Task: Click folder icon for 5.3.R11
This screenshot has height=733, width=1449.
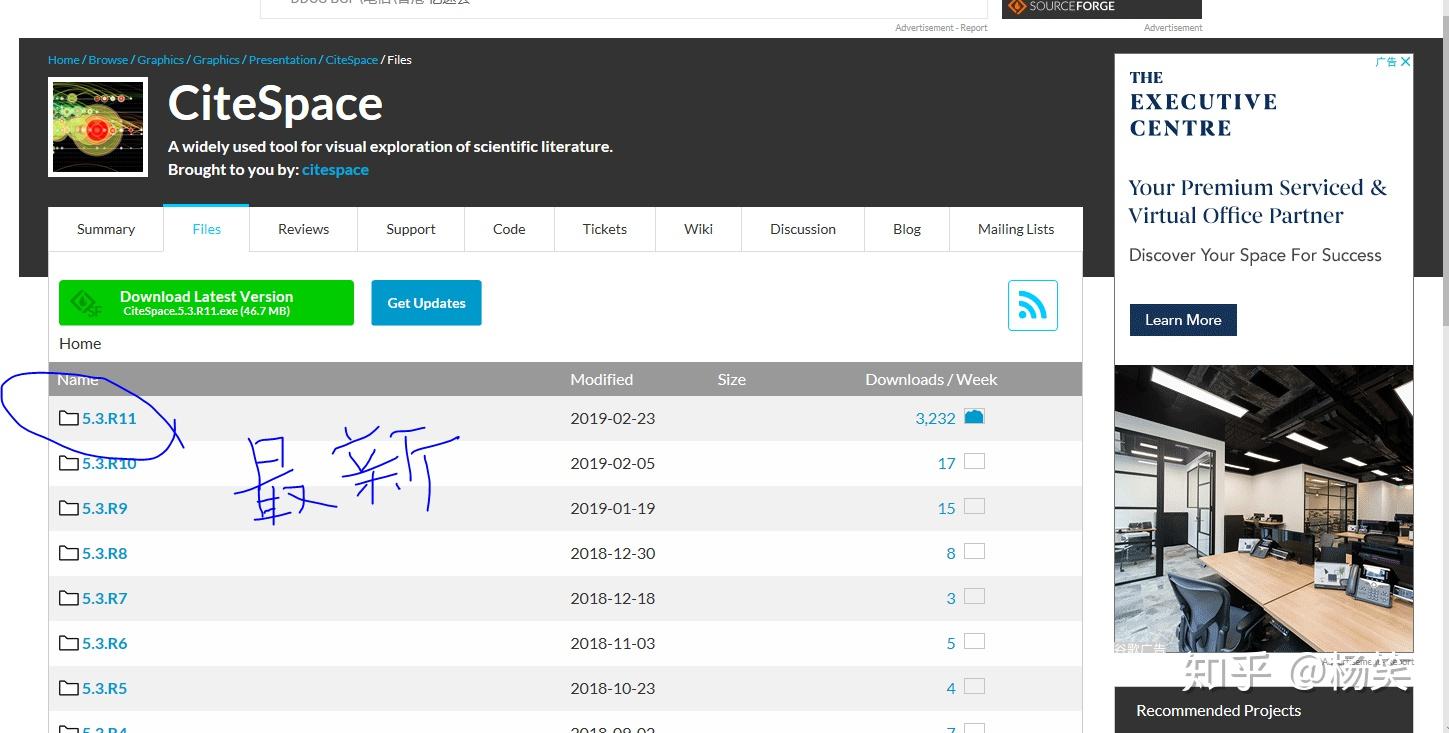Action: [68, 418]
